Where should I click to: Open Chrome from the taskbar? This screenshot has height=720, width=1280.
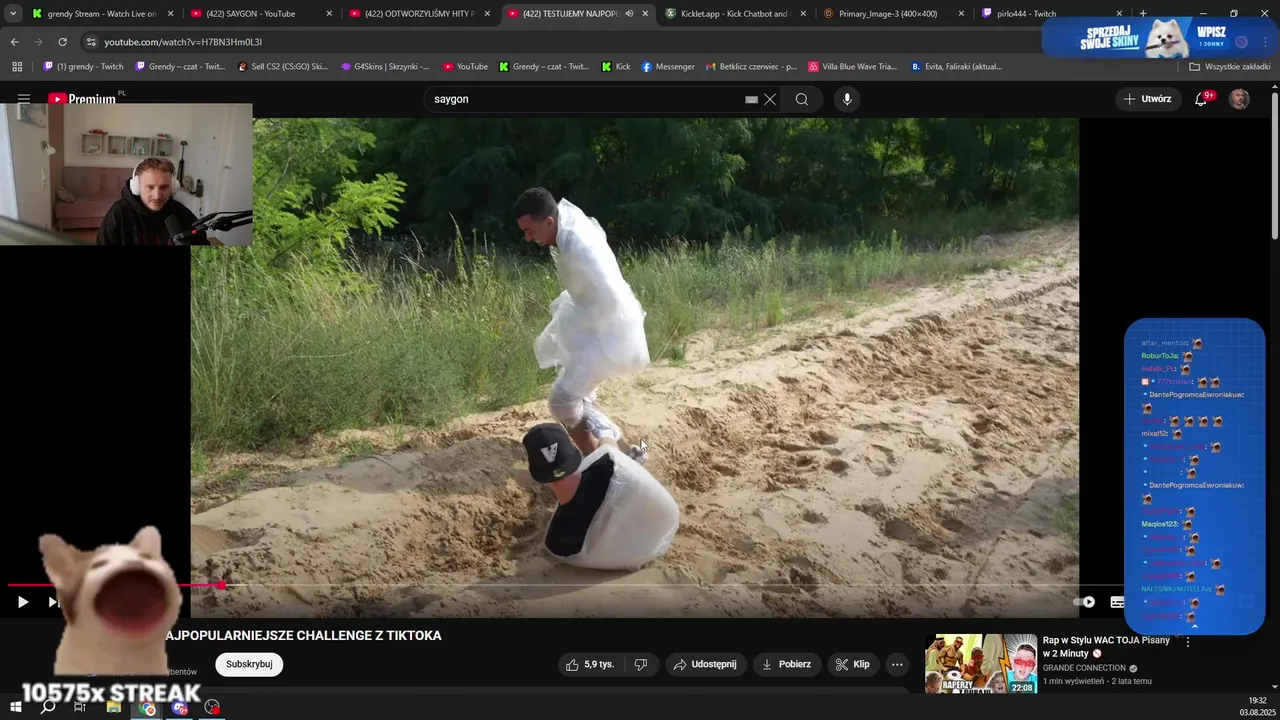click(x=147, y=707)
